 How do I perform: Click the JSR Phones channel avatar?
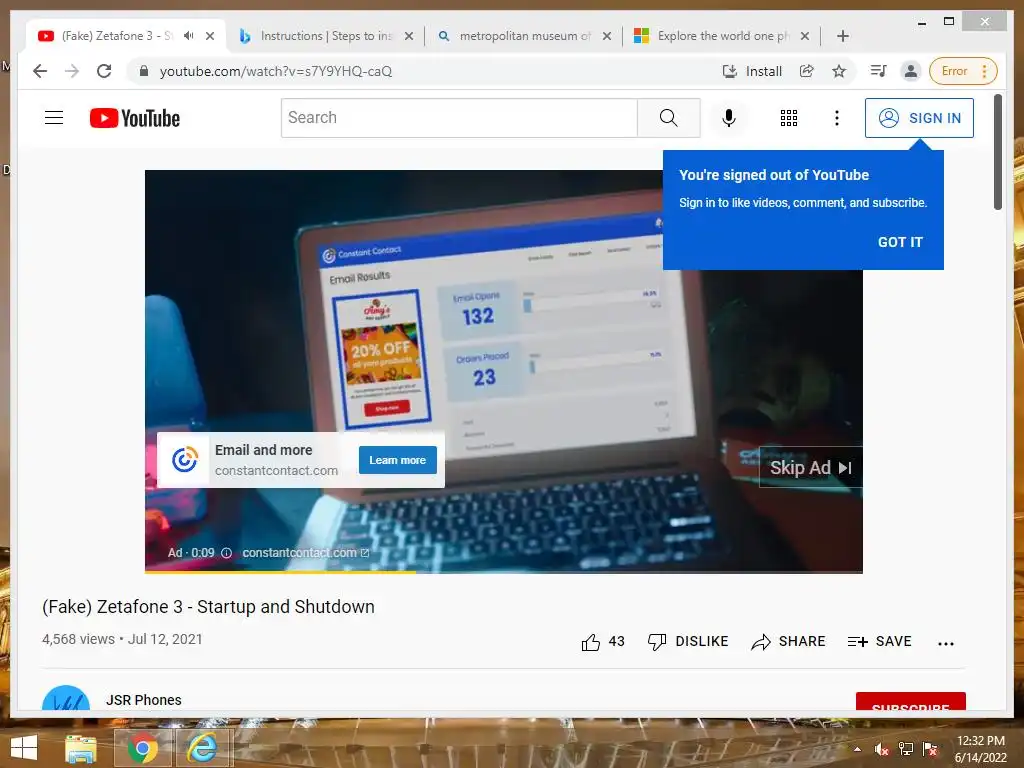pos(66,697)
